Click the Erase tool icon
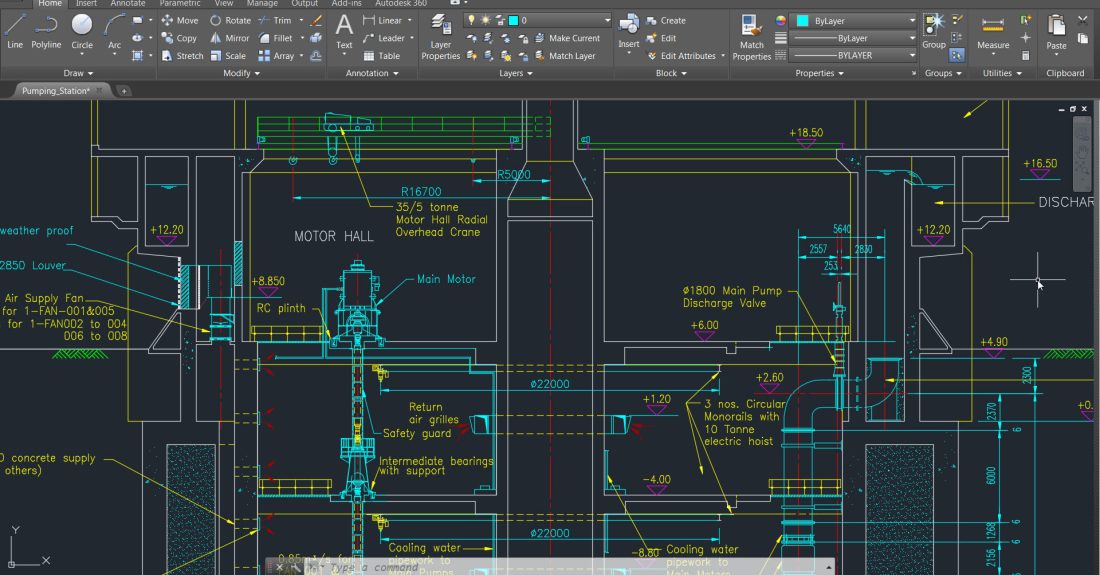The width and height of the screenshot is (1100, 575). click(316, 20)
